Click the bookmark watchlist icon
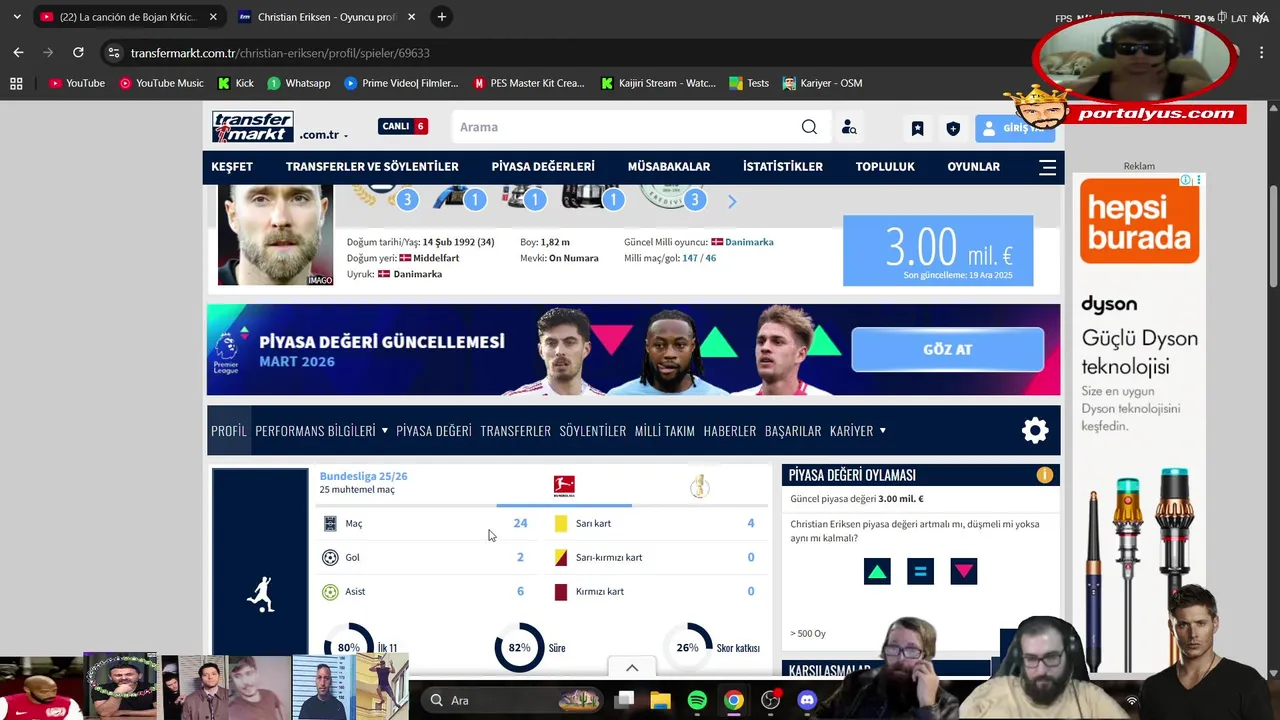Viewport: 1280px width, 720px height. [917, 128]
